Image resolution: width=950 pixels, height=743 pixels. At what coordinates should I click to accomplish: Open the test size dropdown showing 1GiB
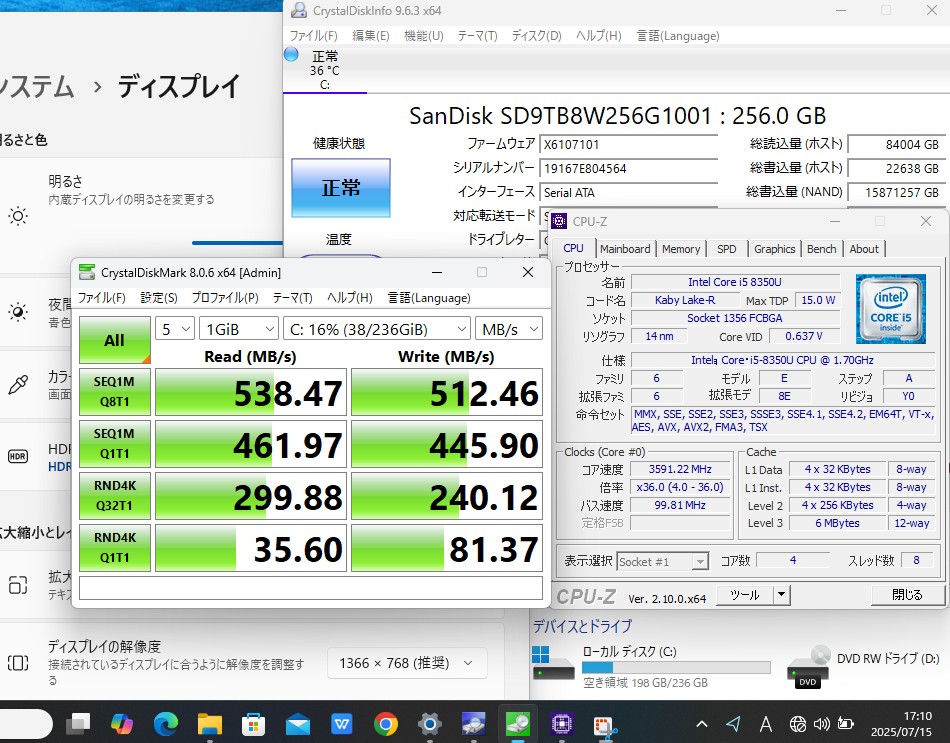point(239,329)
